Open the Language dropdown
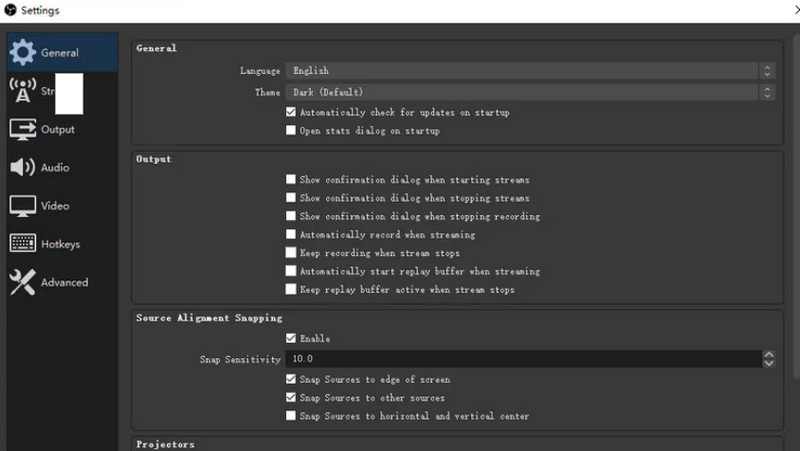Image resolution: width=800 pixels, height=451 pixels. (x=529, y=71)
